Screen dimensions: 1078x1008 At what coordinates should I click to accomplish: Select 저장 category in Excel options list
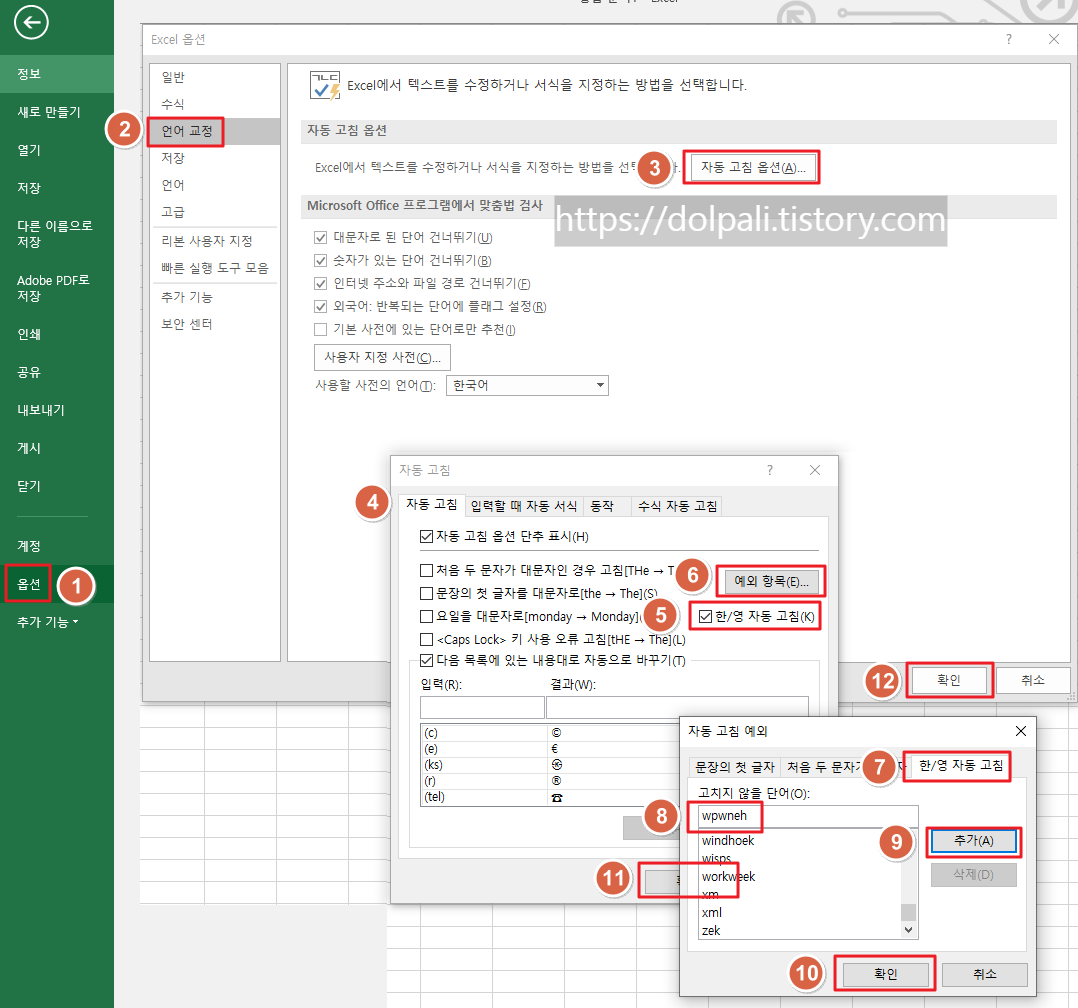(x=214, y=157)
